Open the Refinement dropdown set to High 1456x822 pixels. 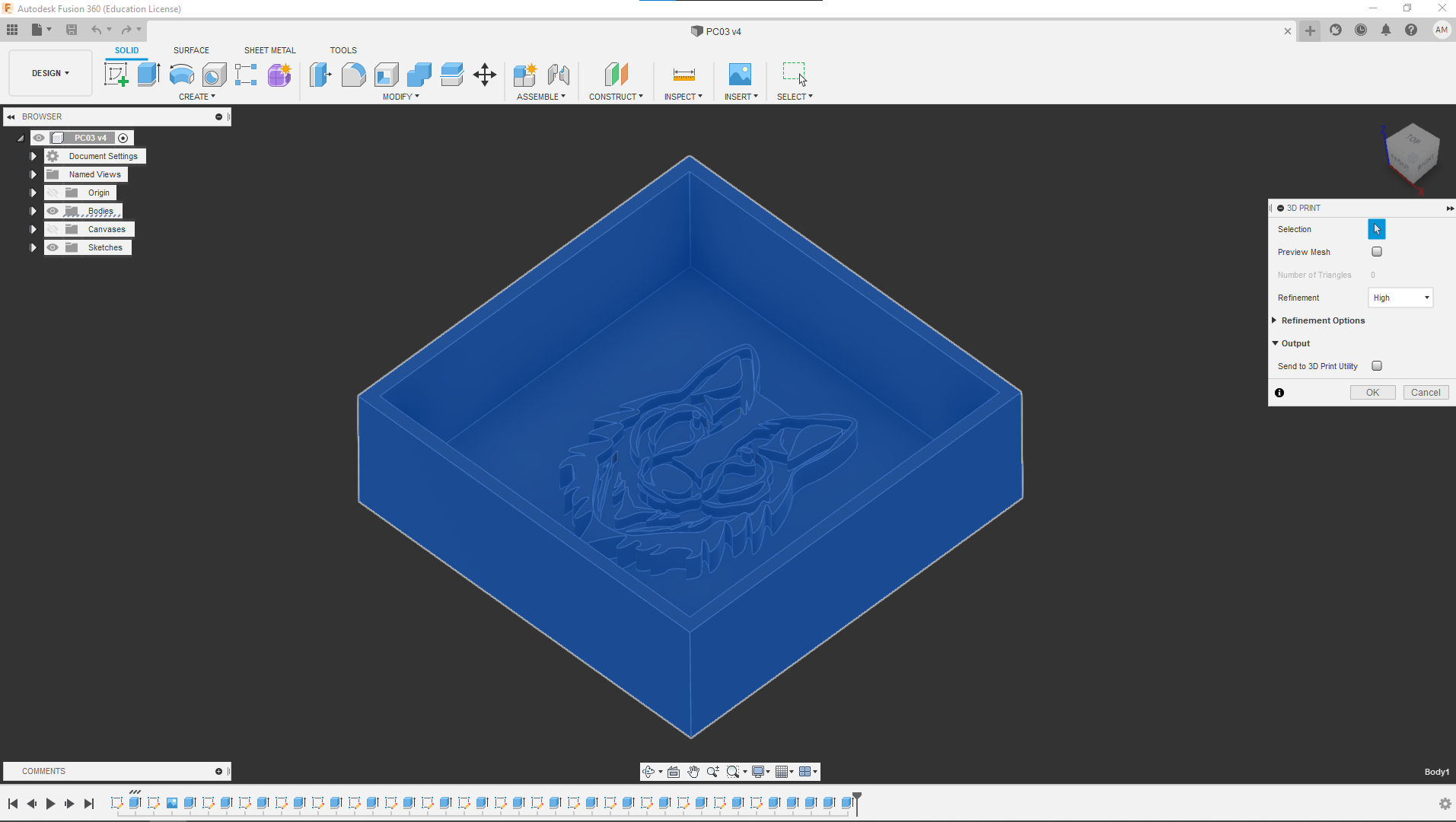coord(1401,298)
